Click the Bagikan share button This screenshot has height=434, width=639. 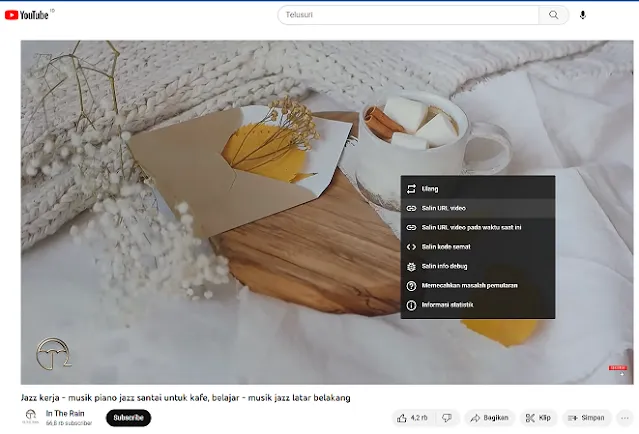(489, 418)
